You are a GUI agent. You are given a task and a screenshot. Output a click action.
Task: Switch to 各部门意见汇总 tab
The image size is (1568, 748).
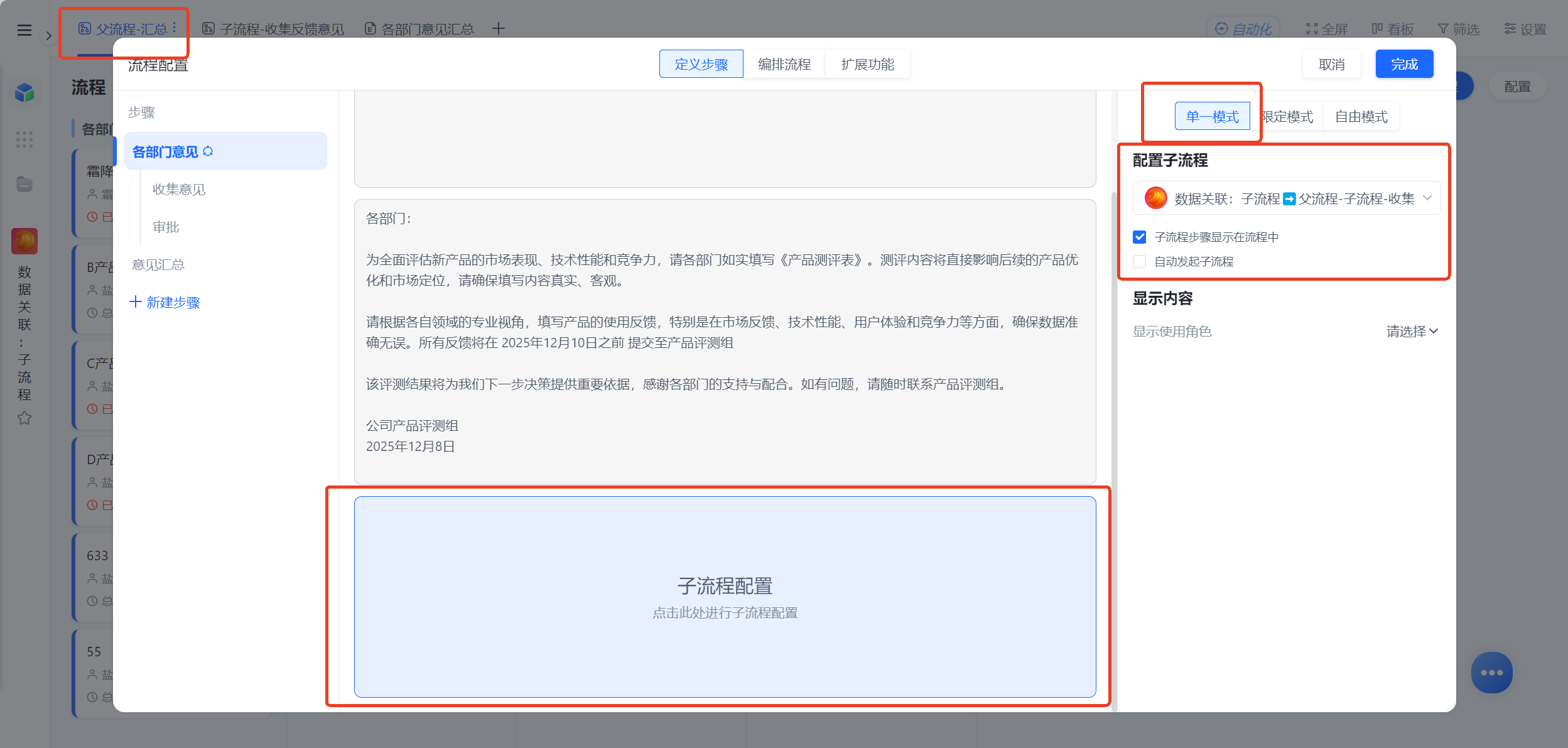click(x=419, y=29)
